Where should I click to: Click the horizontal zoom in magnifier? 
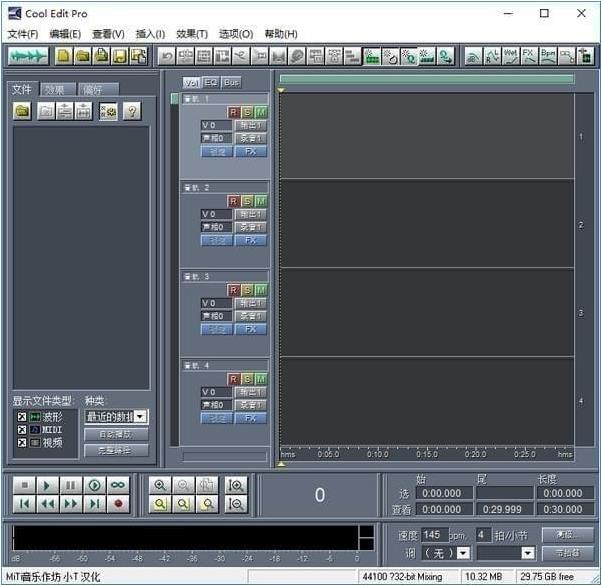159,485
